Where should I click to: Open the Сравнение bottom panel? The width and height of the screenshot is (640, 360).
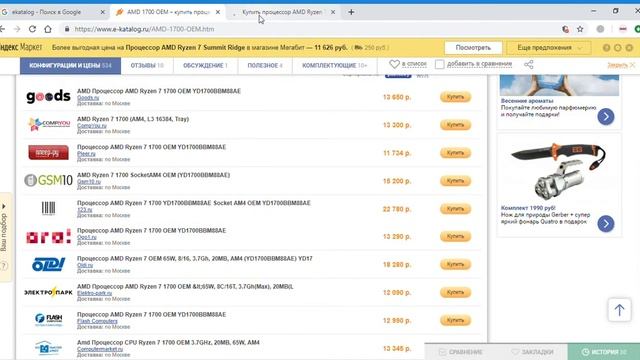[461, 352]
